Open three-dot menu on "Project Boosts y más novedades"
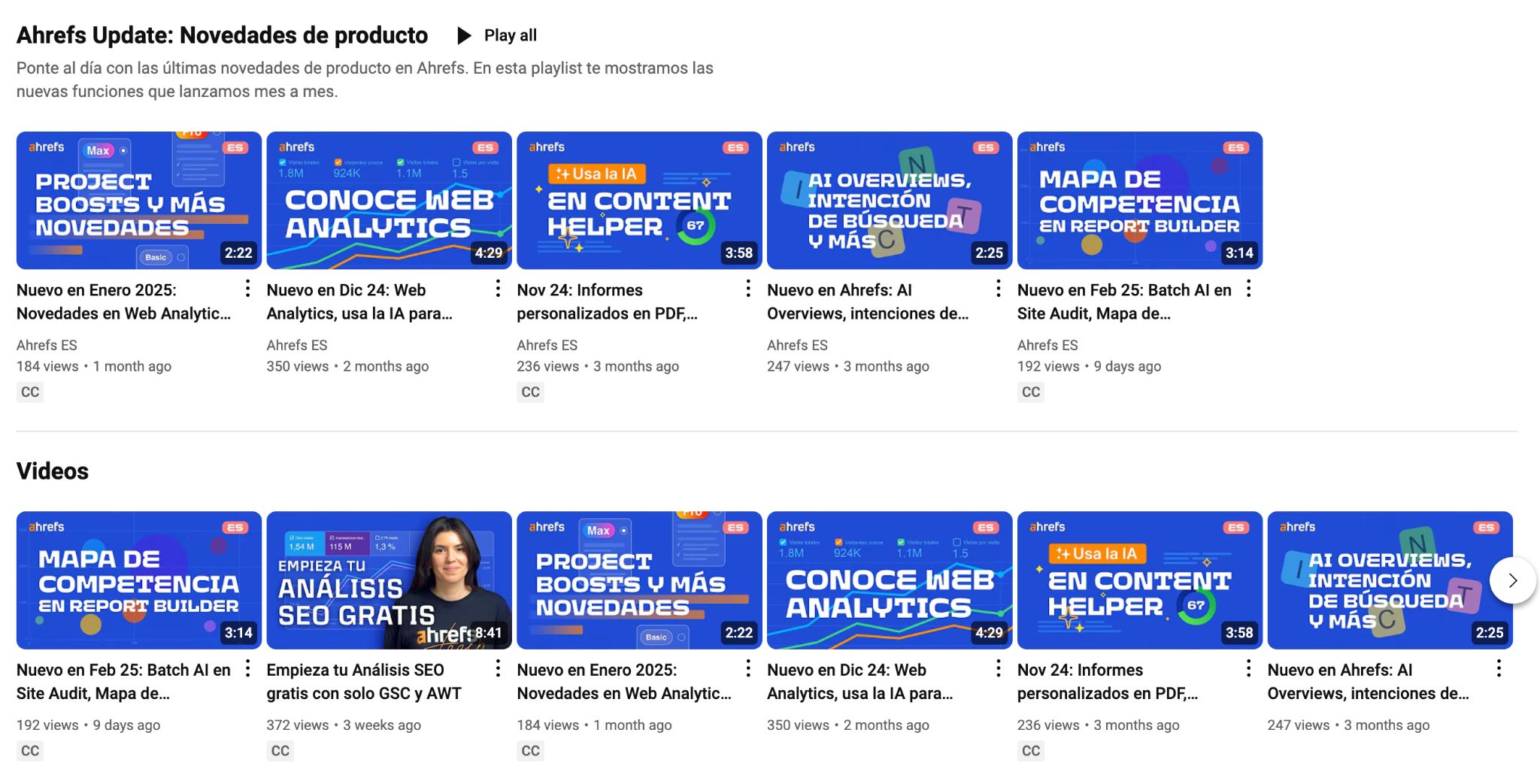 click(747, 668)
